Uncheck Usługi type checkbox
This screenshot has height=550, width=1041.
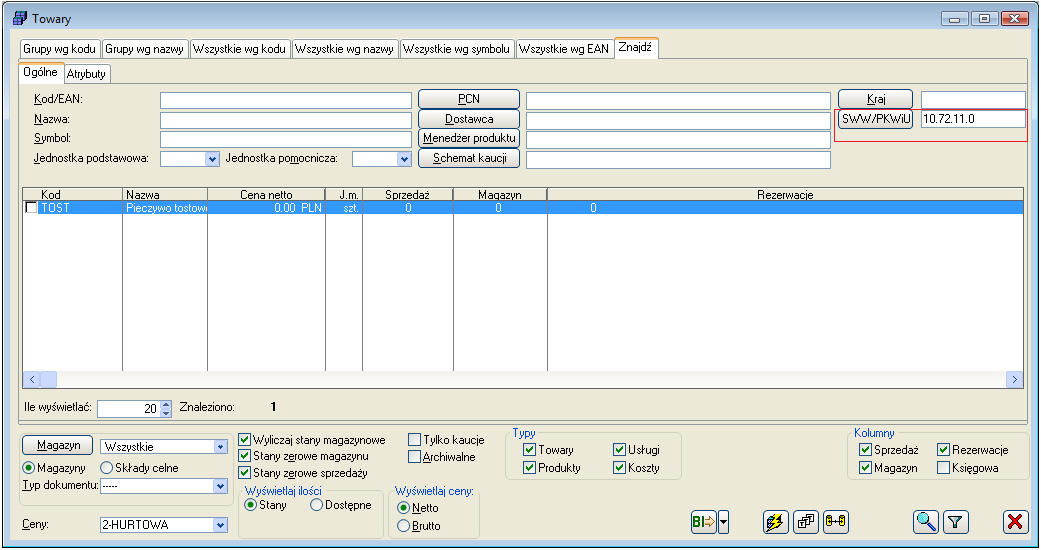coord(619,450)
